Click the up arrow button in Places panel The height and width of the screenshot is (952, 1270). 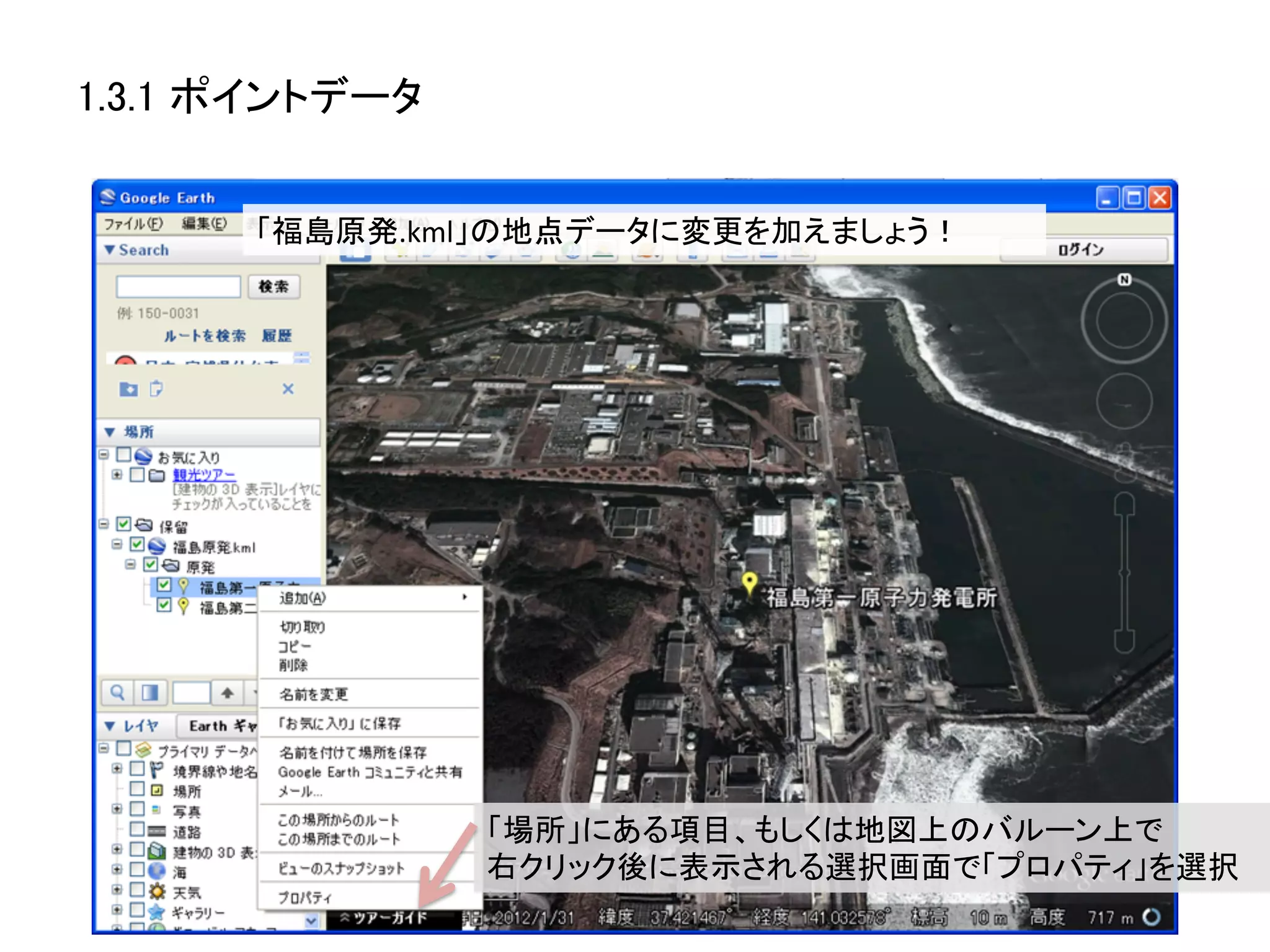(227, 692)
